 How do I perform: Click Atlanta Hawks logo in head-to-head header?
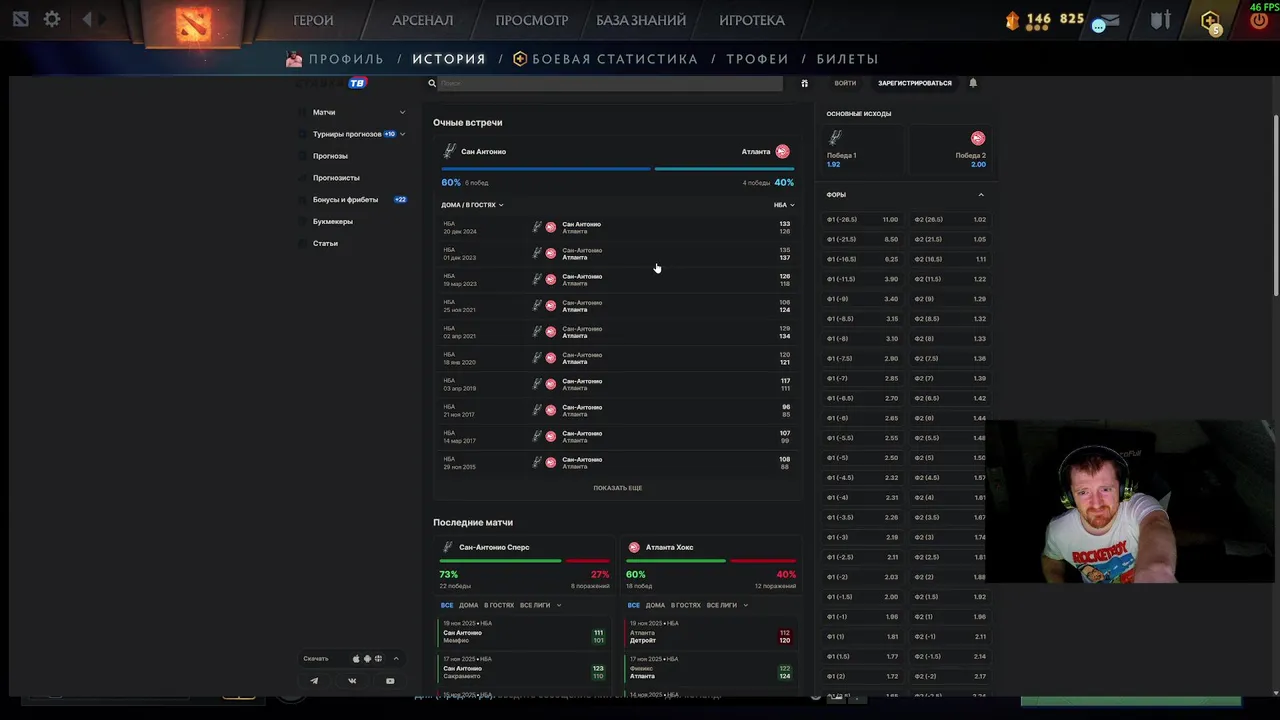point(782,152)
